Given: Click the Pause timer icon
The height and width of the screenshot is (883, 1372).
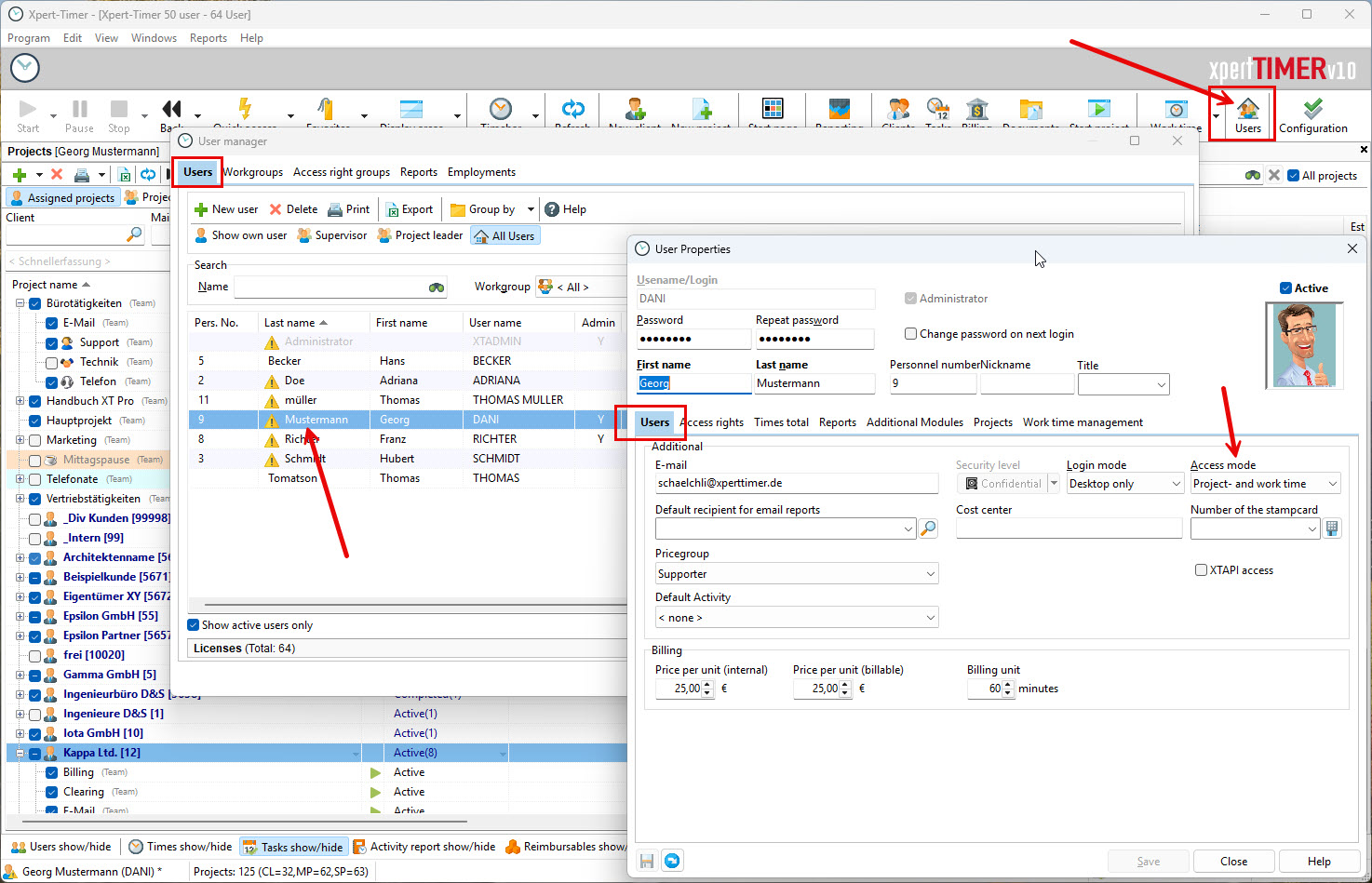Looking at the screenshot, I should [x=79, y=114].
